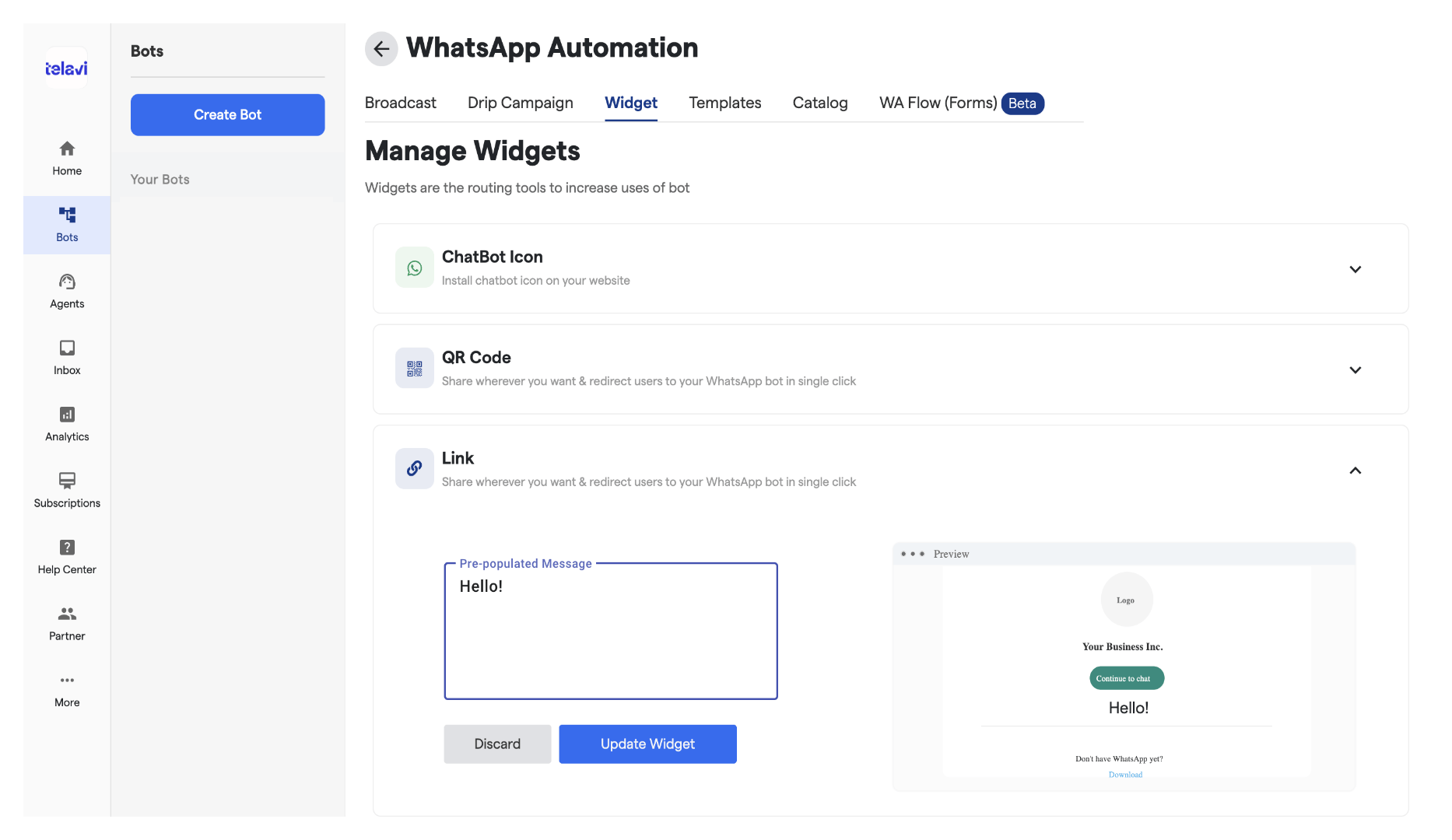This screenshot has height=840, width=1452.
Task: Focus the Pre-populated Message text box
Action: (x=611, y=631)
